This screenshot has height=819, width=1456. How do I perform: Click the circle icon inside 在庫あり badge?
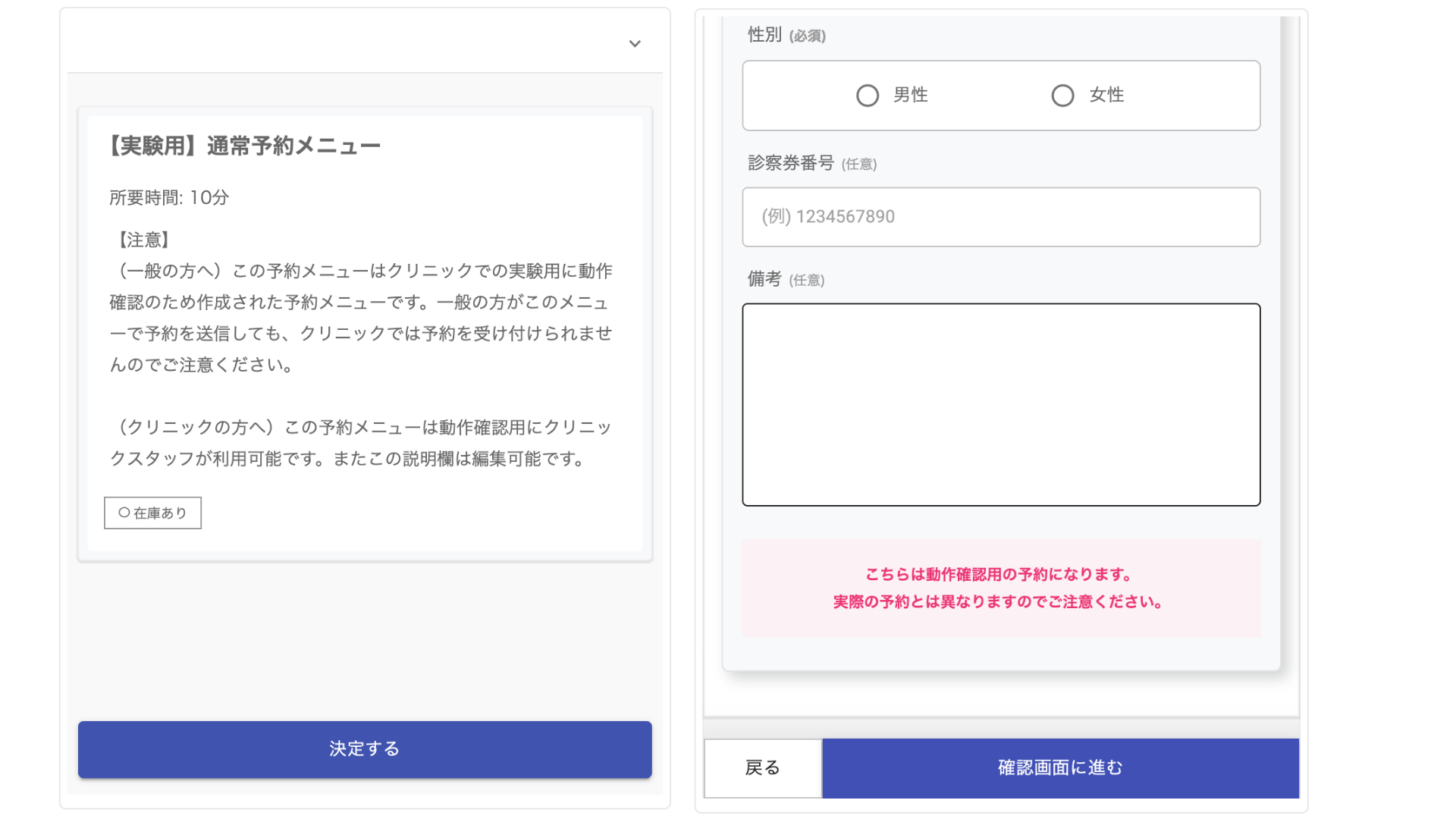point(124,513)
